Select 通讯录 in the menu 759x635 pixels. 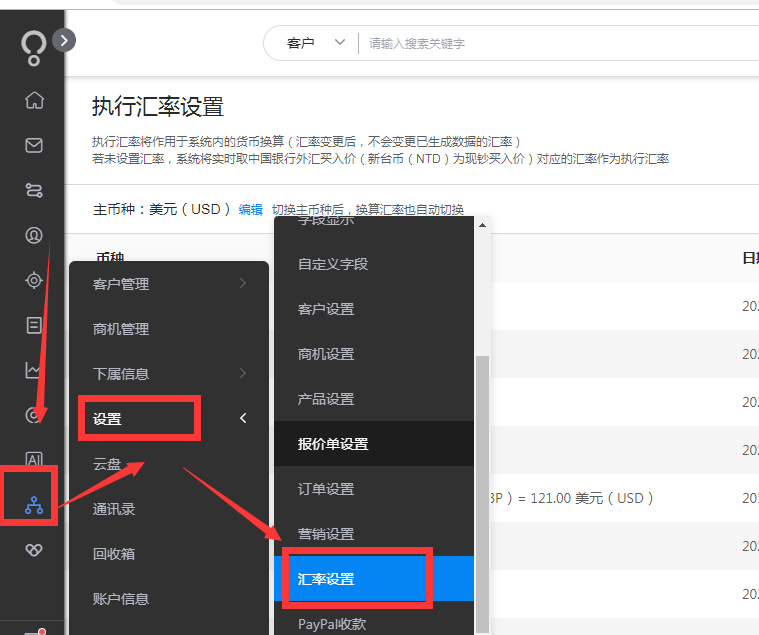click(169, 509)
